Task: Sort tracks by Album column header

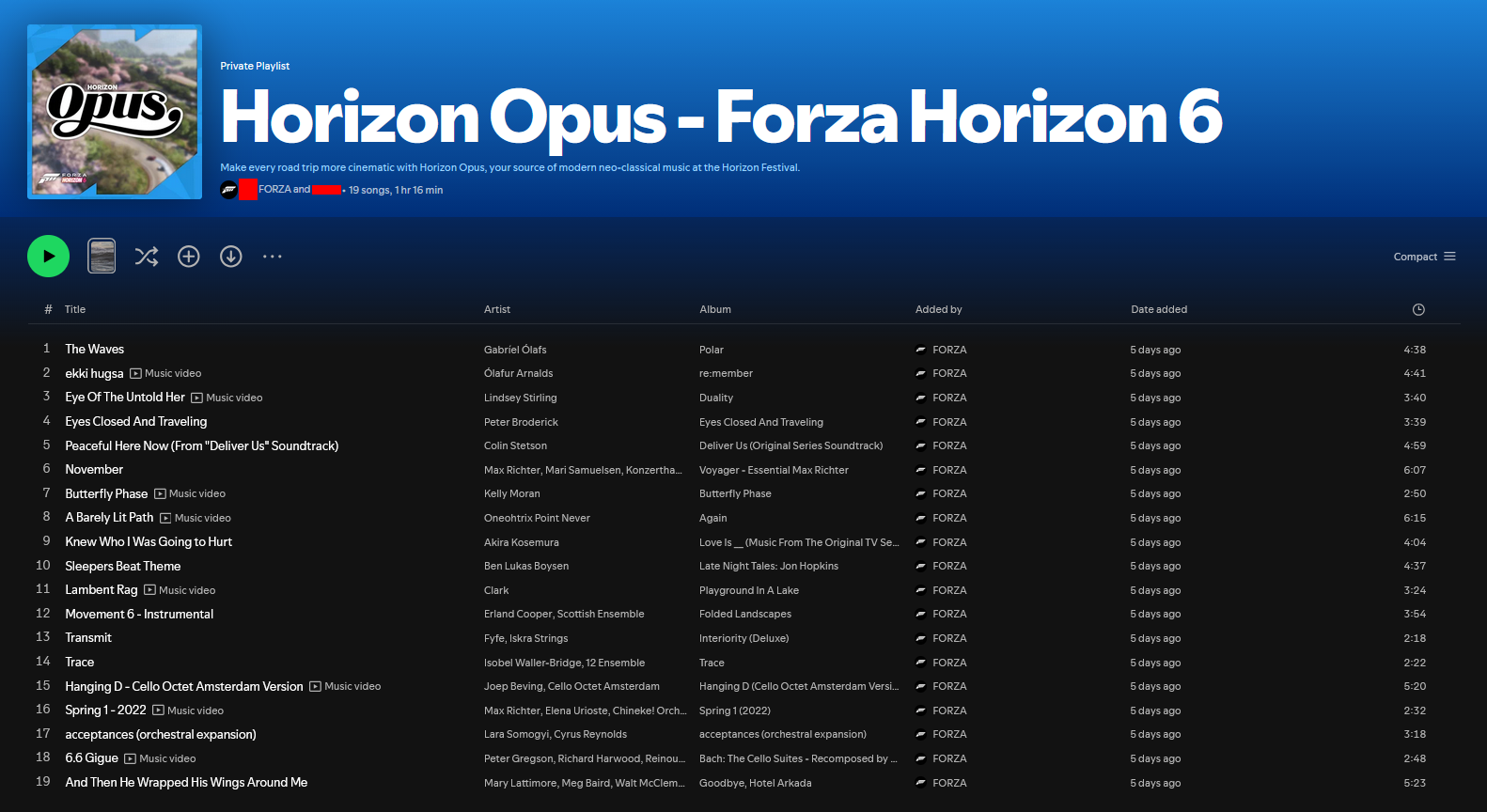Action: point(715,309)
